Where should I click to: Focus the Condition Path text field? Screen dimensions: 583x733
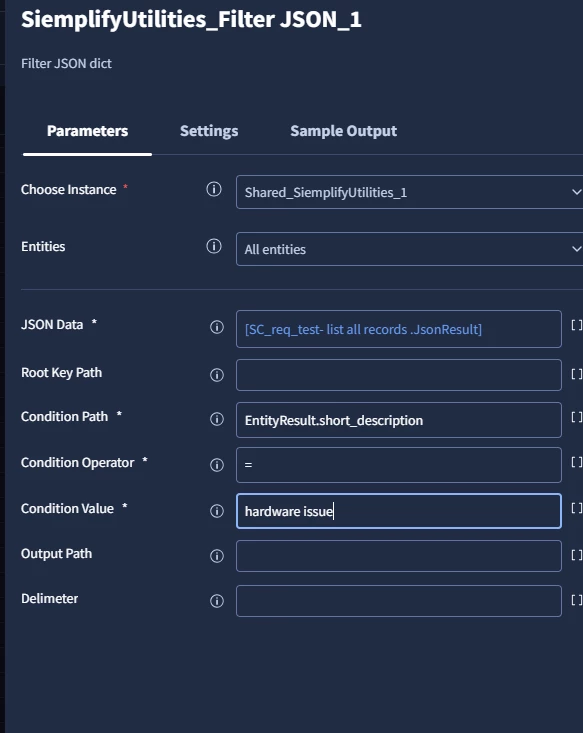(399, 420)
